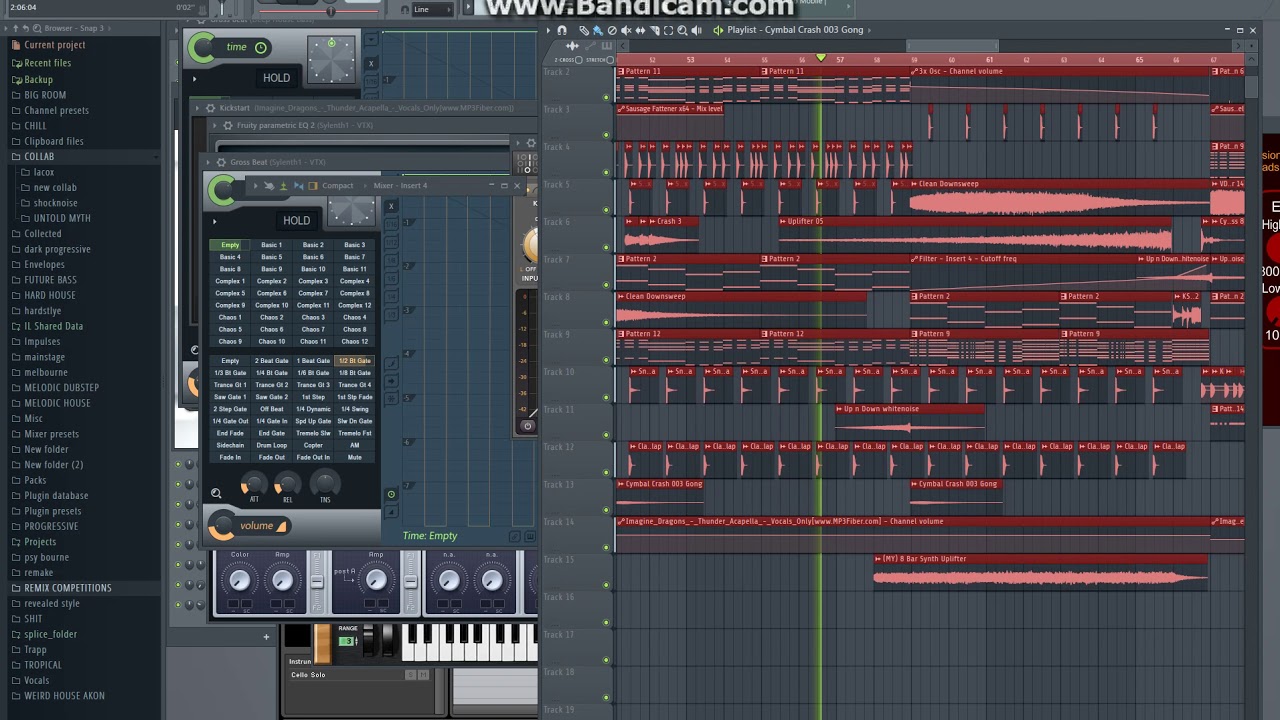Image resolution: width=1280 pixels, height=720 pixels.
Task: Select the Slip tool in playlist toolbar
Action: coord(640,30)
